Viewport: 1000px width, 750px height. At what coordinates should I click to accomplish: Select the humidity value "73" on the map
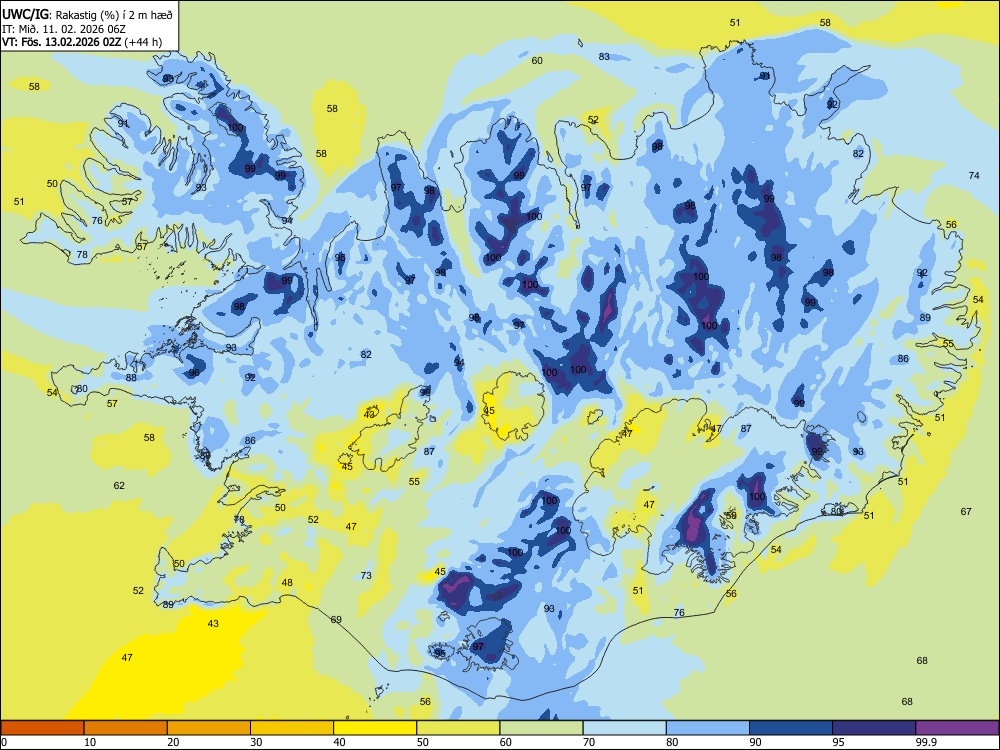[366, 575]
